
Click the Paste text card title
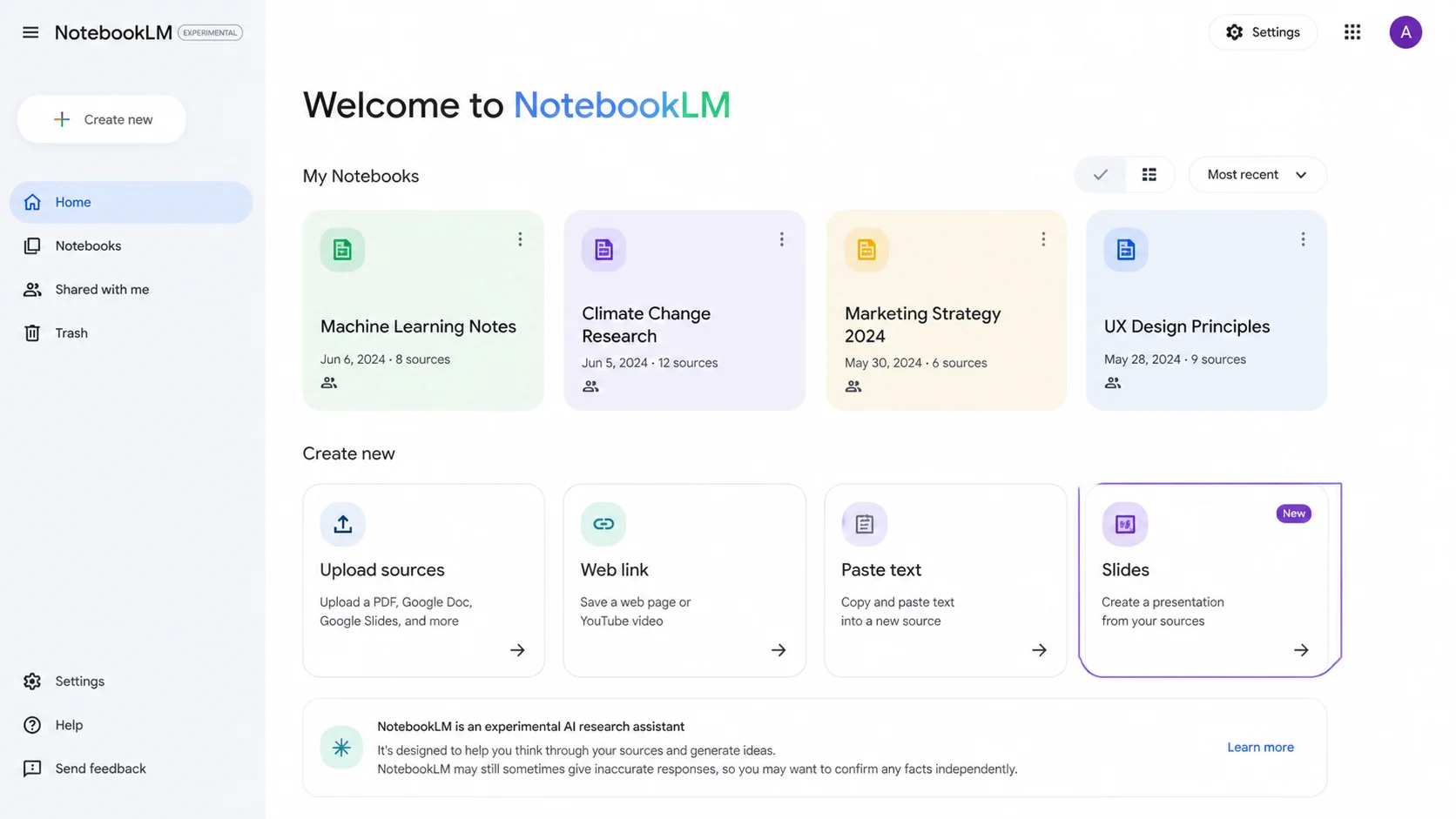881,570
